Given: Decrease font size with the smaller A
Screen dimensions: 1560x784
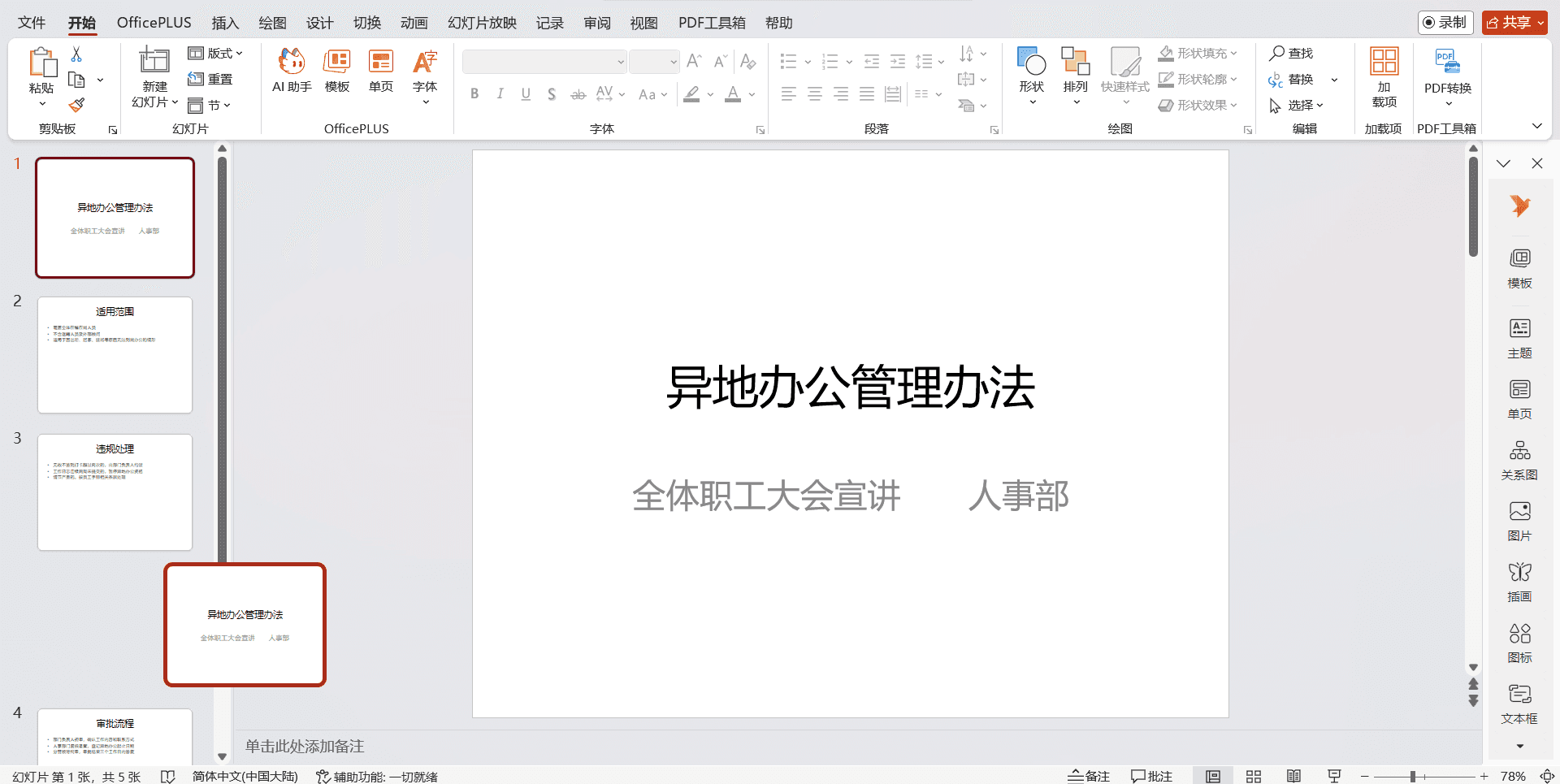Looking at the screenshot, I should click(720, 61).
